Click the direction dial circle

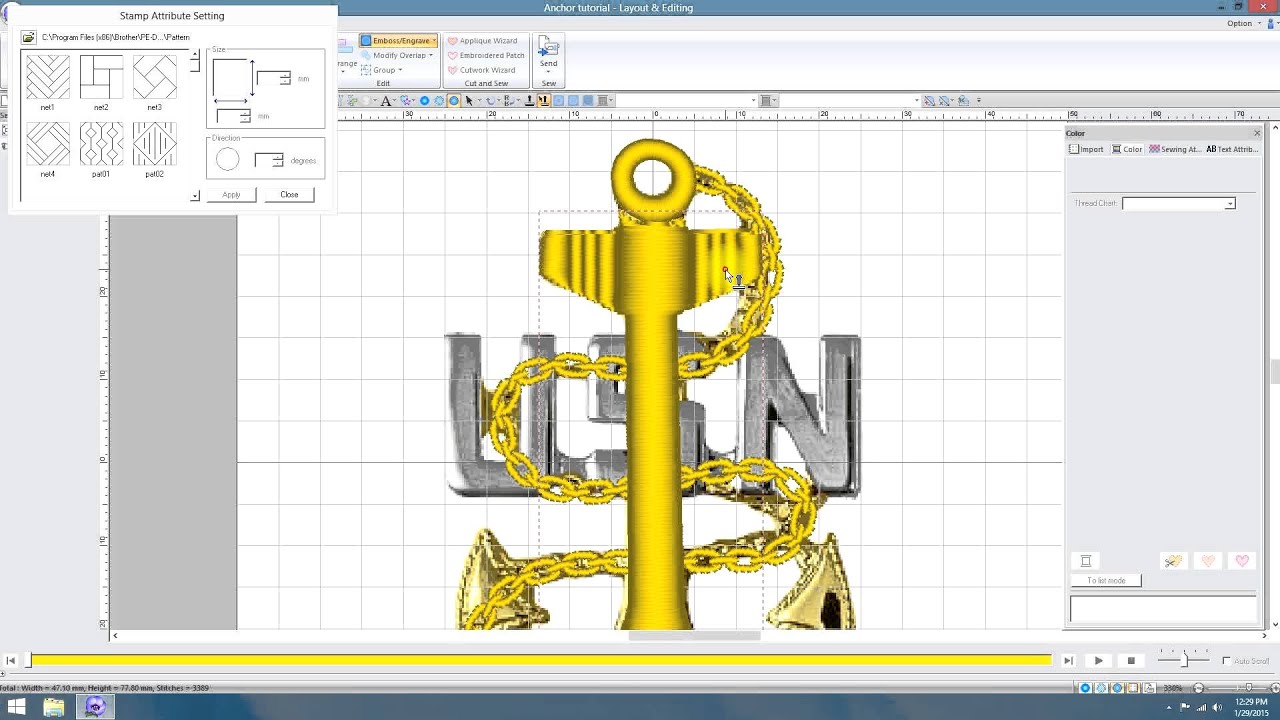228,160
